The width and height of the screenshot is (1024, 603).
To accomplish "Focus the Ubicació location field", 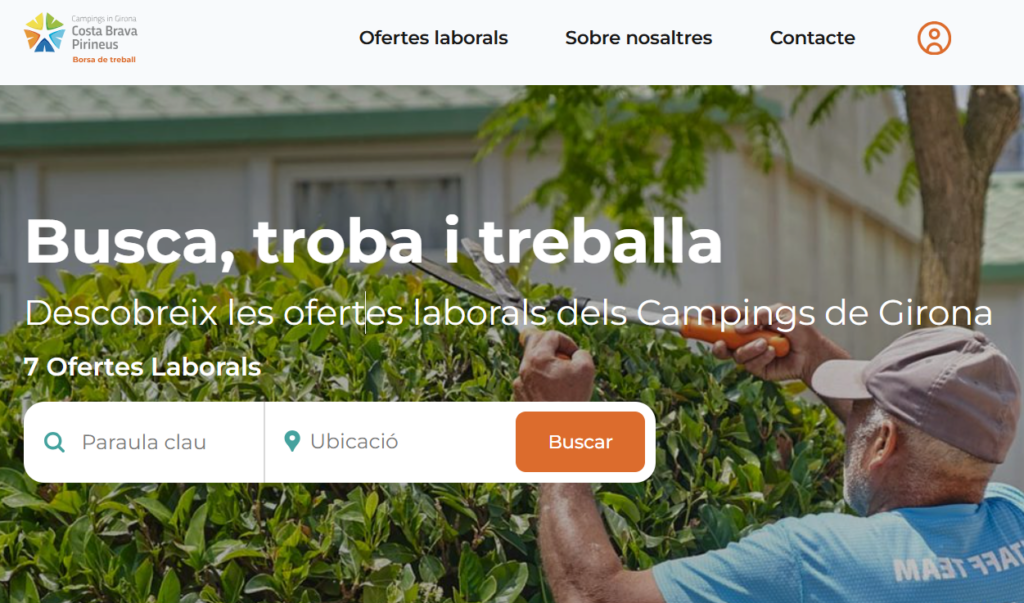I will [389, 442].
